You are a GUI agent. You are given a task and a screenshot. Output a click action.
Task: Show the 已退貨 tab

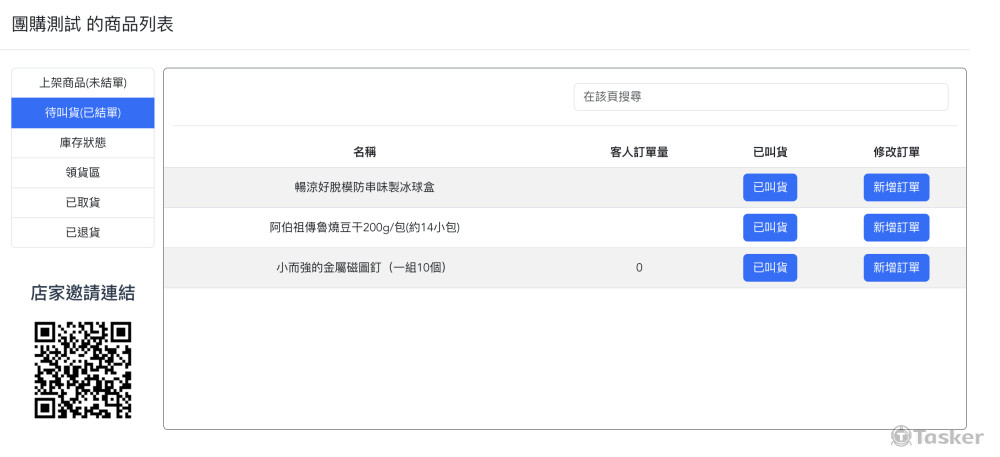pos(83,232)
